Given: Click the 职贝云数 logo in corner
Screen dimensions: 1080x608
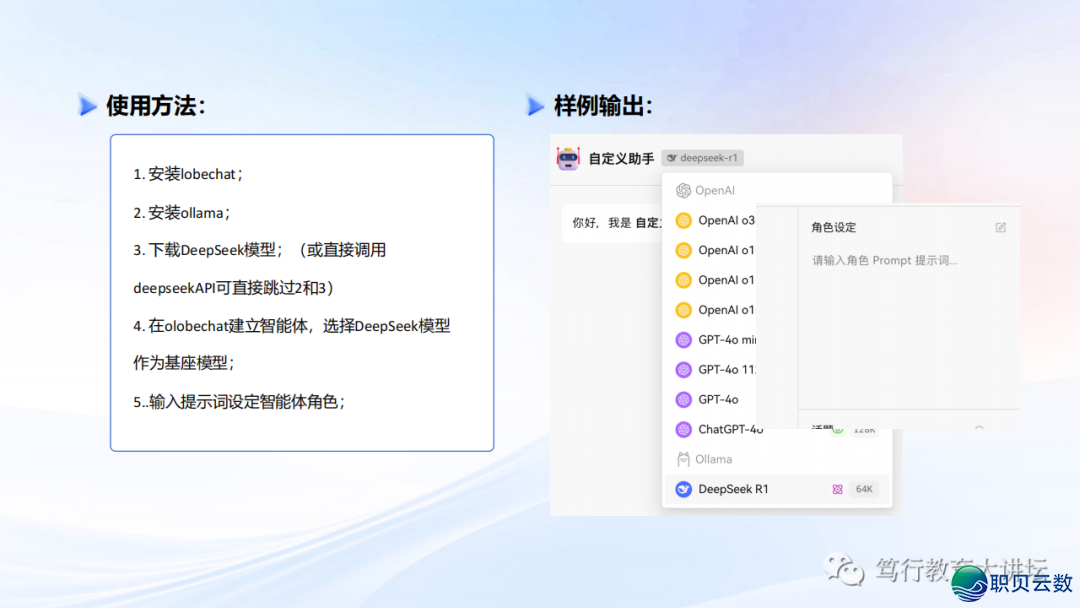Looking at the screenshot, I should (1012, 581).
